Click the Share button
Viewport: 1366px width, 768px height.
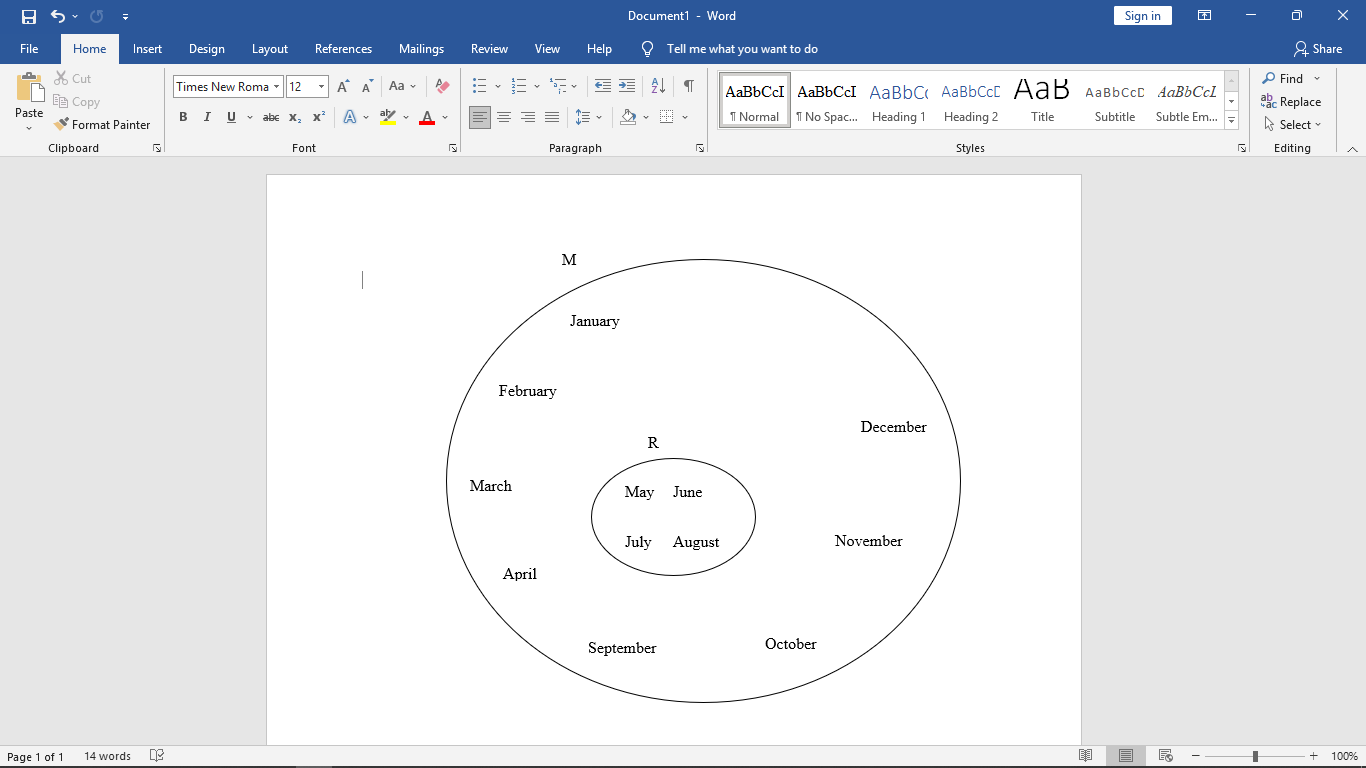(1318, 49)
